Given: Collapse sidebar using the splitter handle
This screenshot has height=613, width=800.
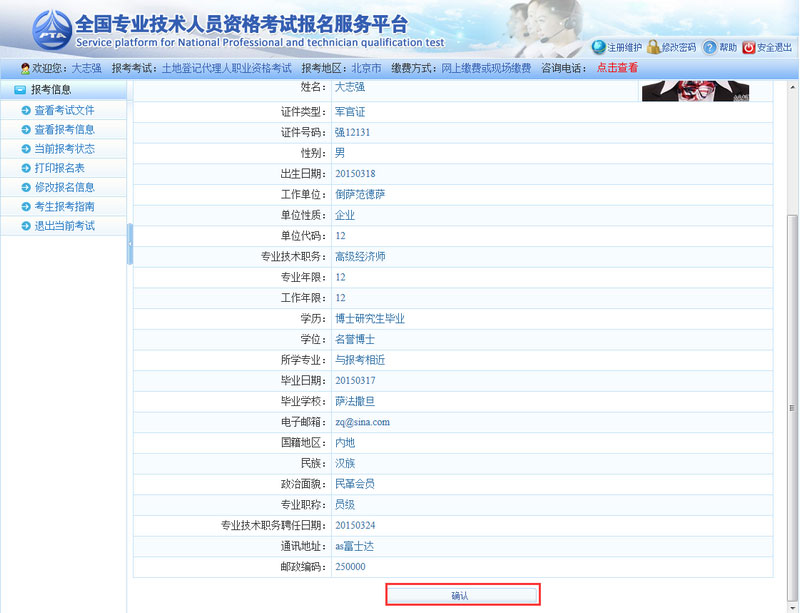Looking at the screenshot, I should (x=130, y=245).
